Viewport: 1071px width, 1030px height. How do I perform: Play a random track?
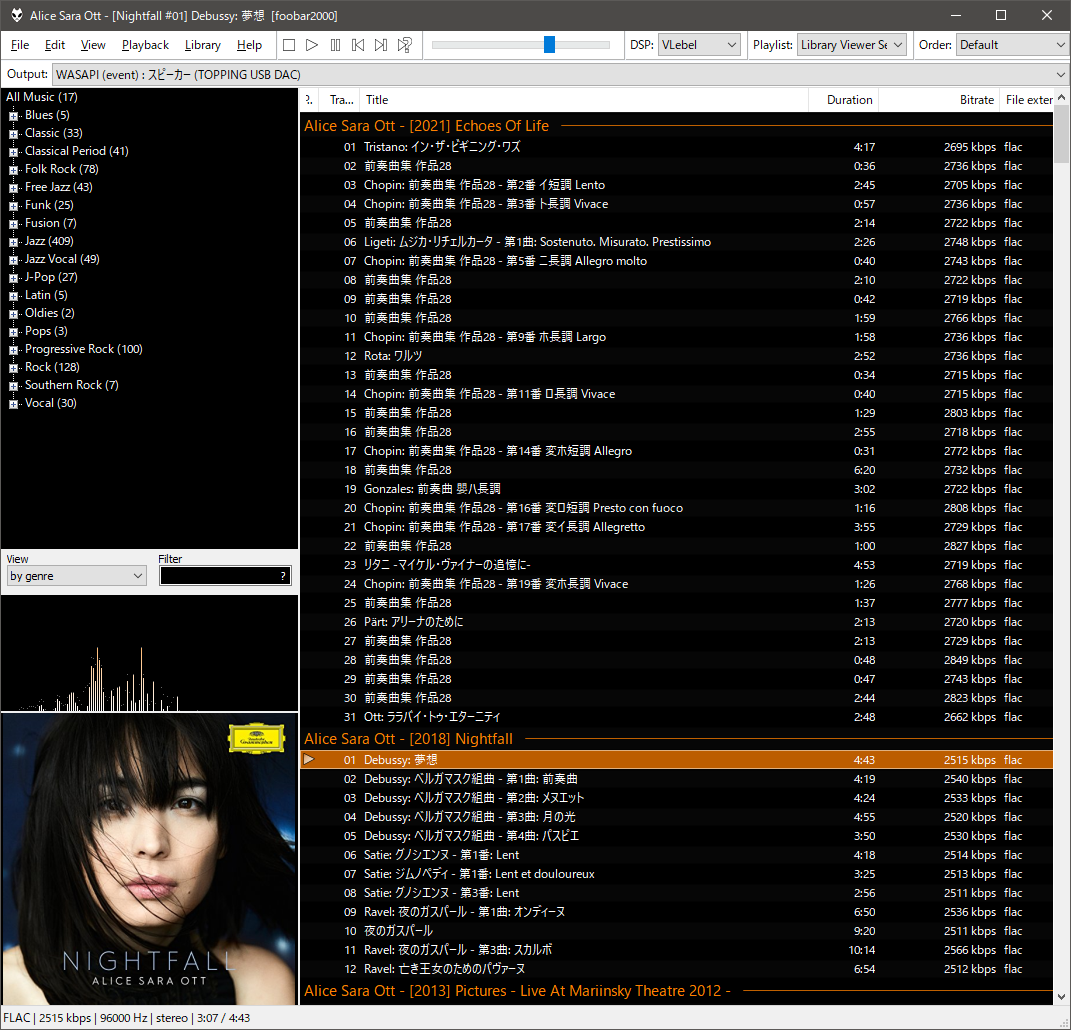pyautogui.click(x=404, y=45)
